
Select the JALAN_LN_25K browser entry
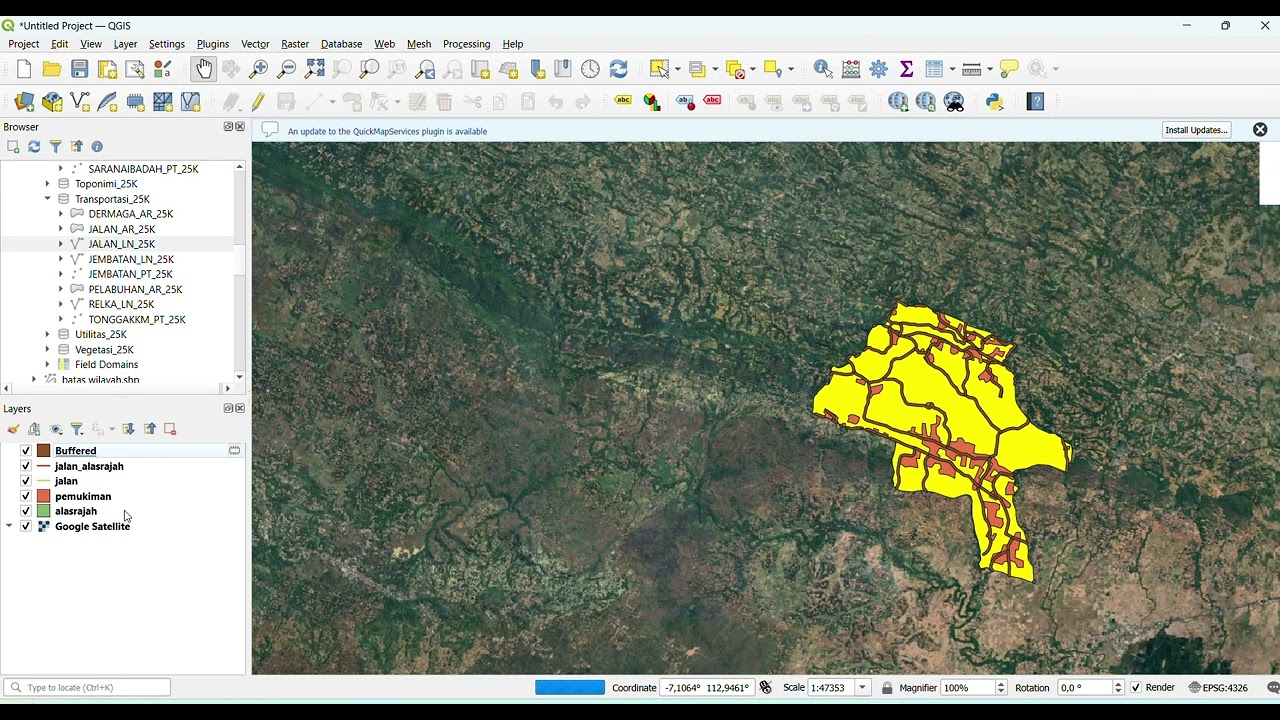point(122,244)
